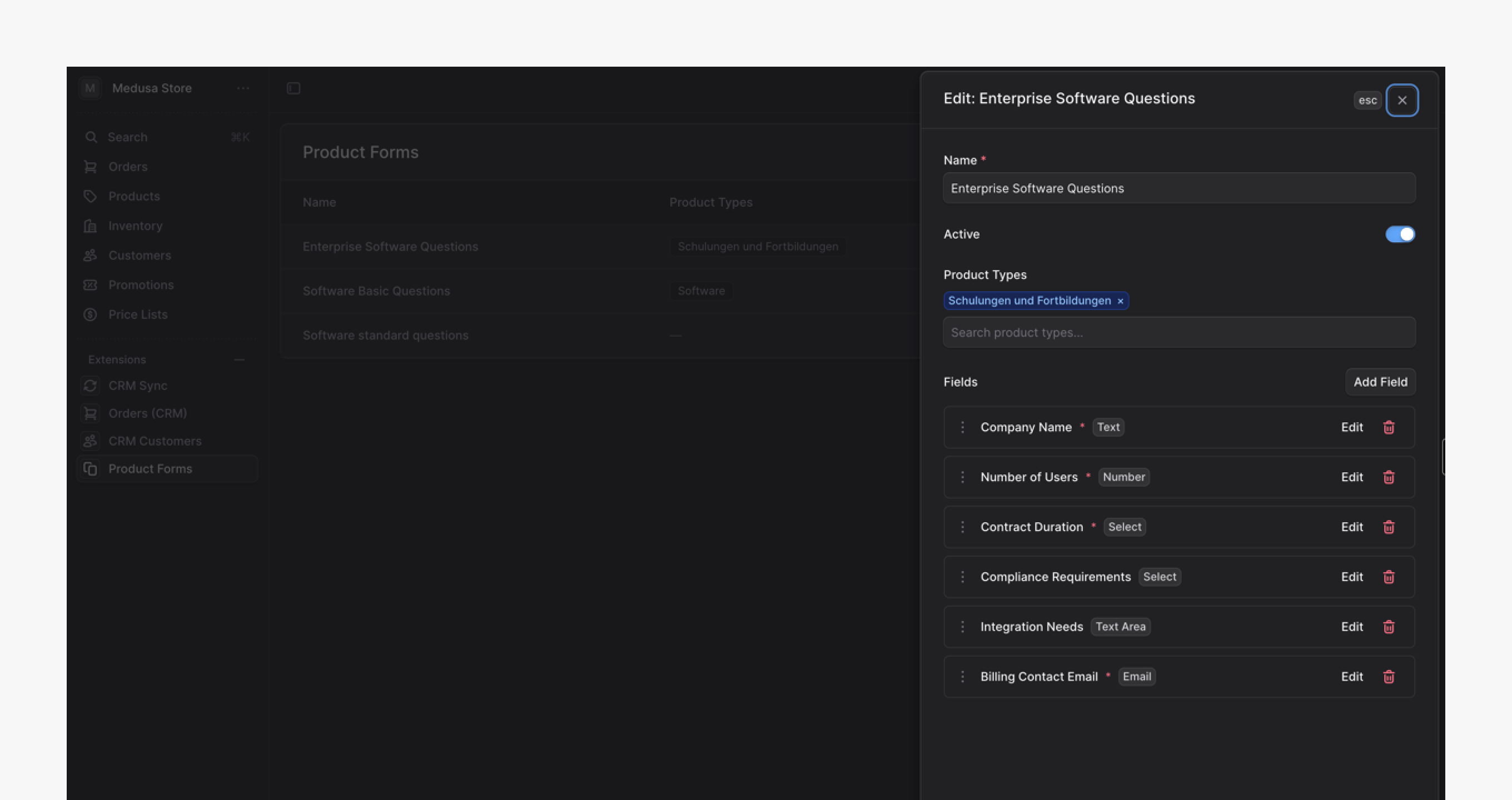Add a new field
This screenshot has height=800, width=1512.
(x=1380, y=382)
